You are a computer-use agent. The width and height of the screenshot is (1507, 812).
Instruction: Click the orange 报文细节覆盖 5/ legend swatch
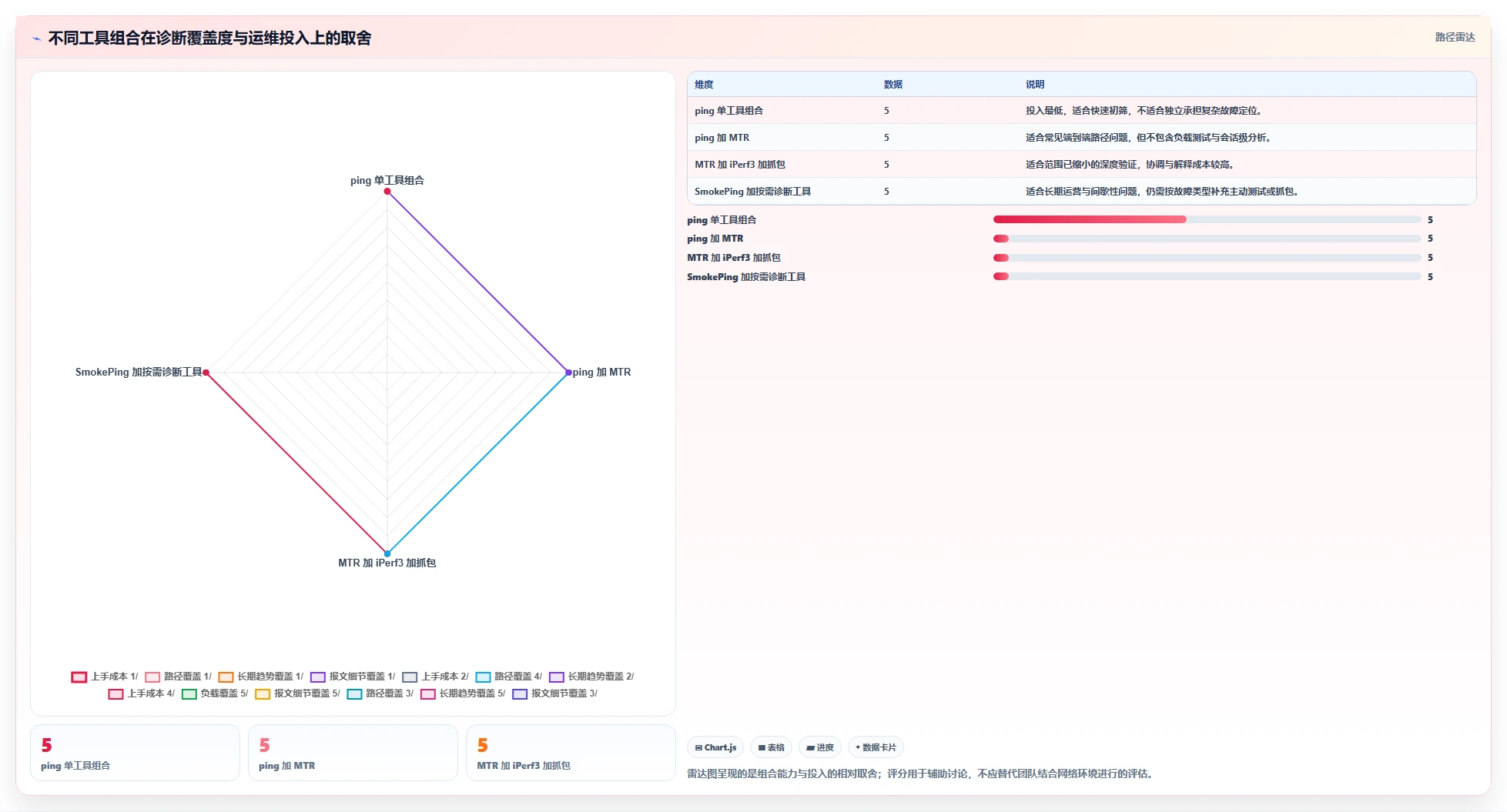(263, 694)
